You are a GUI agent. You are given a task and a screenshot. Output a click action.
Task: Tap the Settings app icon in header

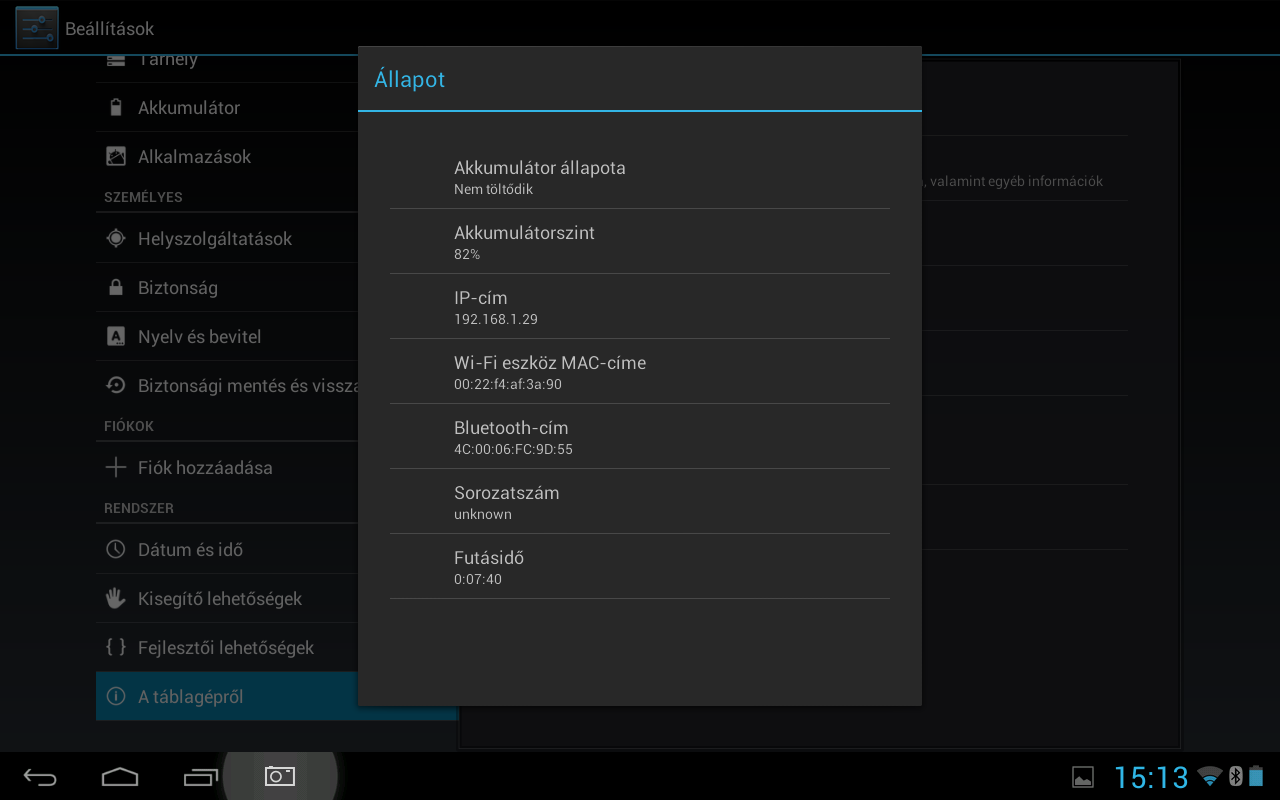(x=37, y=28)
